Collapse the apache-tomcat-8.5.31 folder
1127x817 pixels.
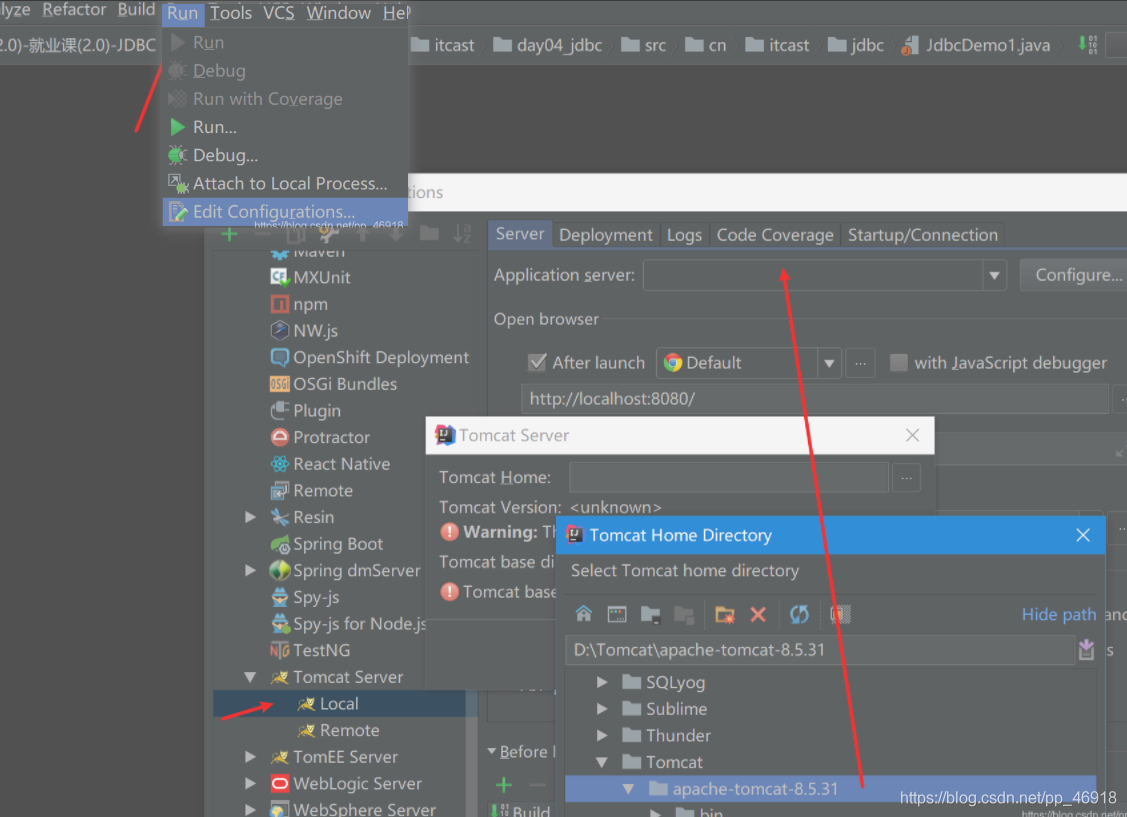629,789
